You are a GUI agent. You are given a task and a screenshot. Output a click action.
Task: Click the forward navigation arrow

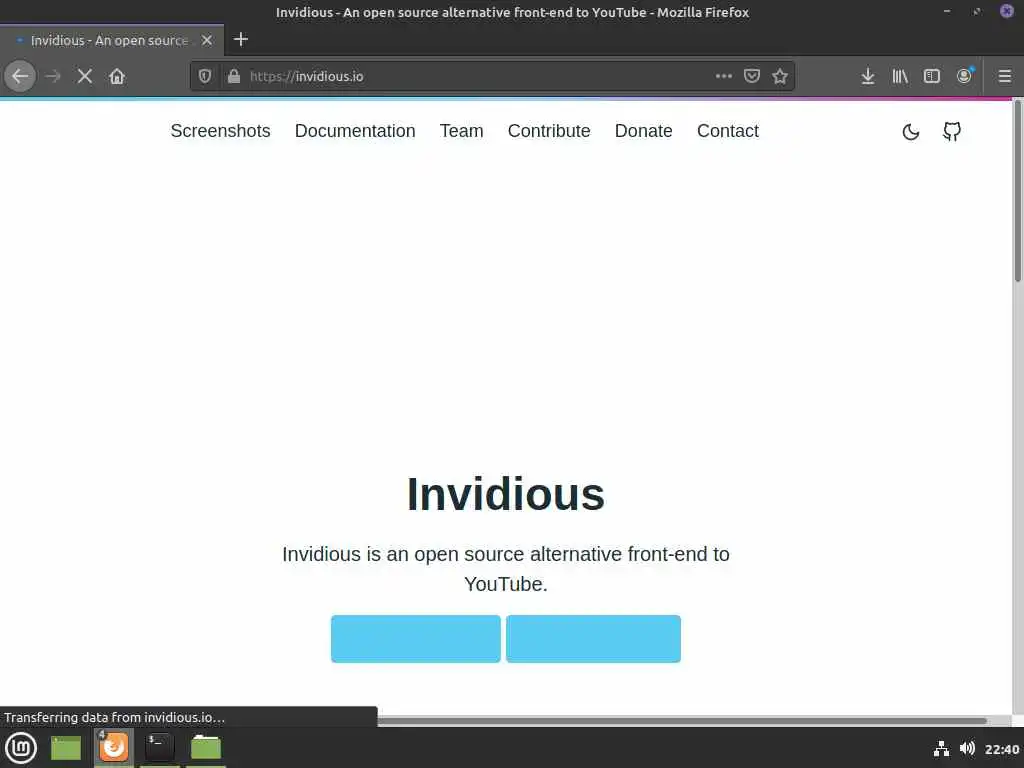tap(53, 76)
